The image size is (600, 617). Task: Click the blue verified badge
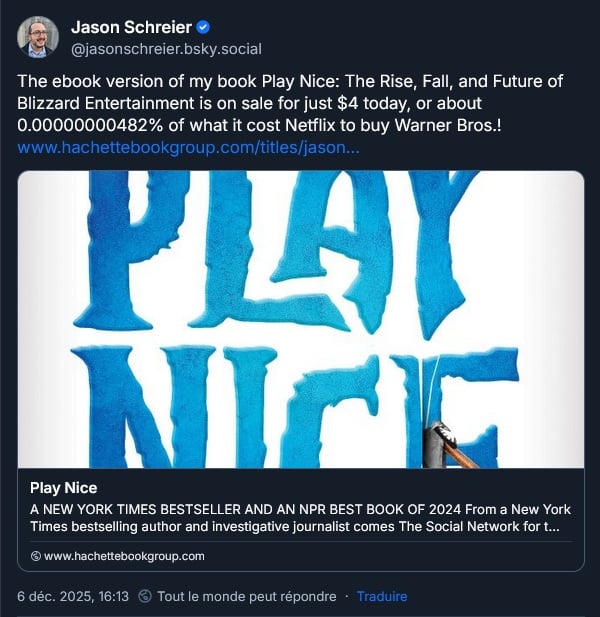click(x=203, y=27)
